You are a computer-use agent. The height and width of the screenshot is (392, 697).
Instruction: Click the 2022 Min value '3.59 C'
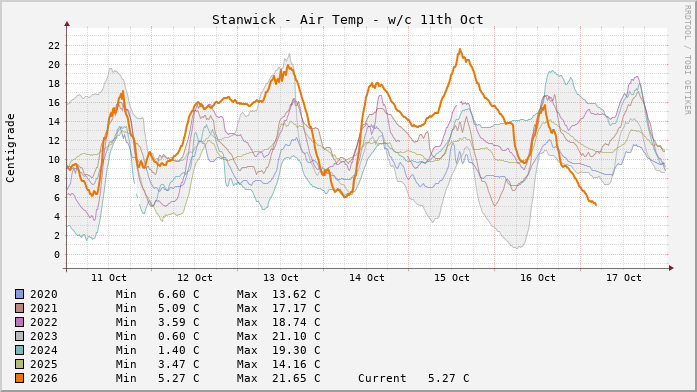[179, 322]
